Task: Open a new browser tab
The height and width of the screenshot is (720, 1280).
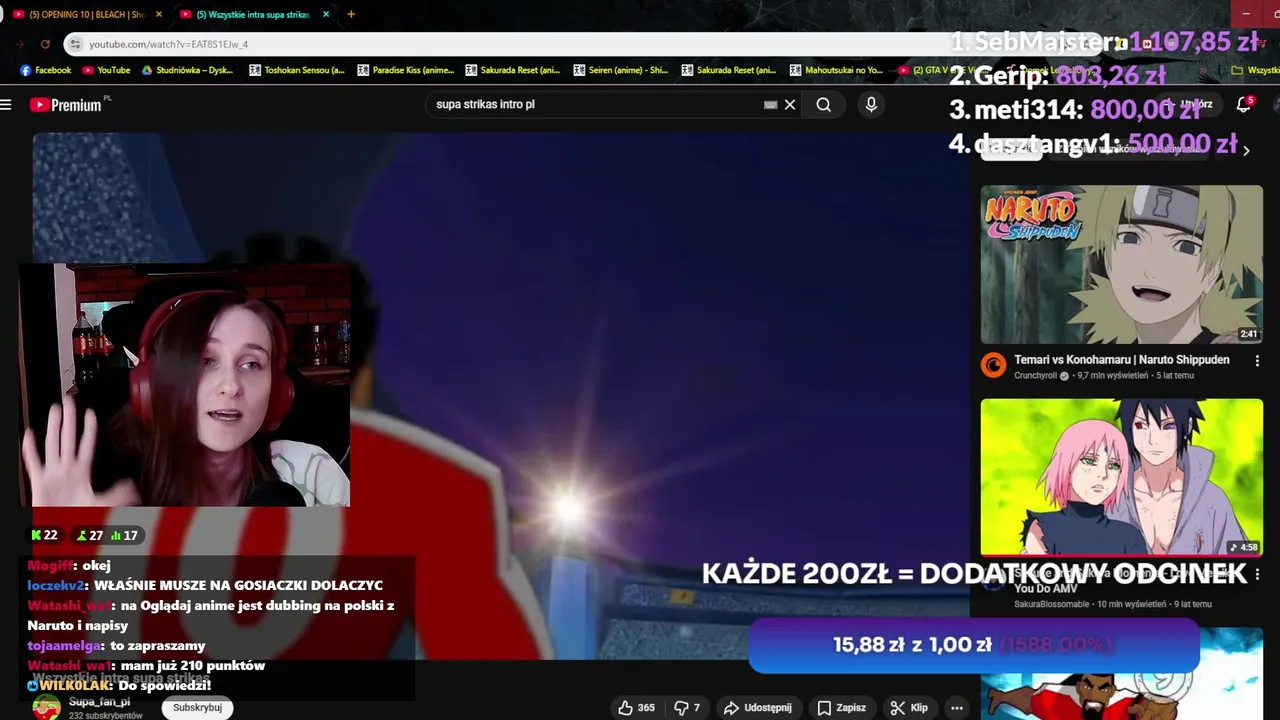Action: tap(350, 14)
